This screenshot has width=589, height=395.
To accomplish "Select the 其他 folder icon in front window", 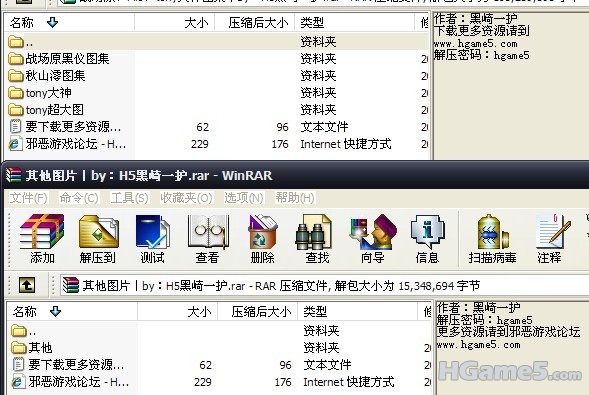I will click(19, 348).
